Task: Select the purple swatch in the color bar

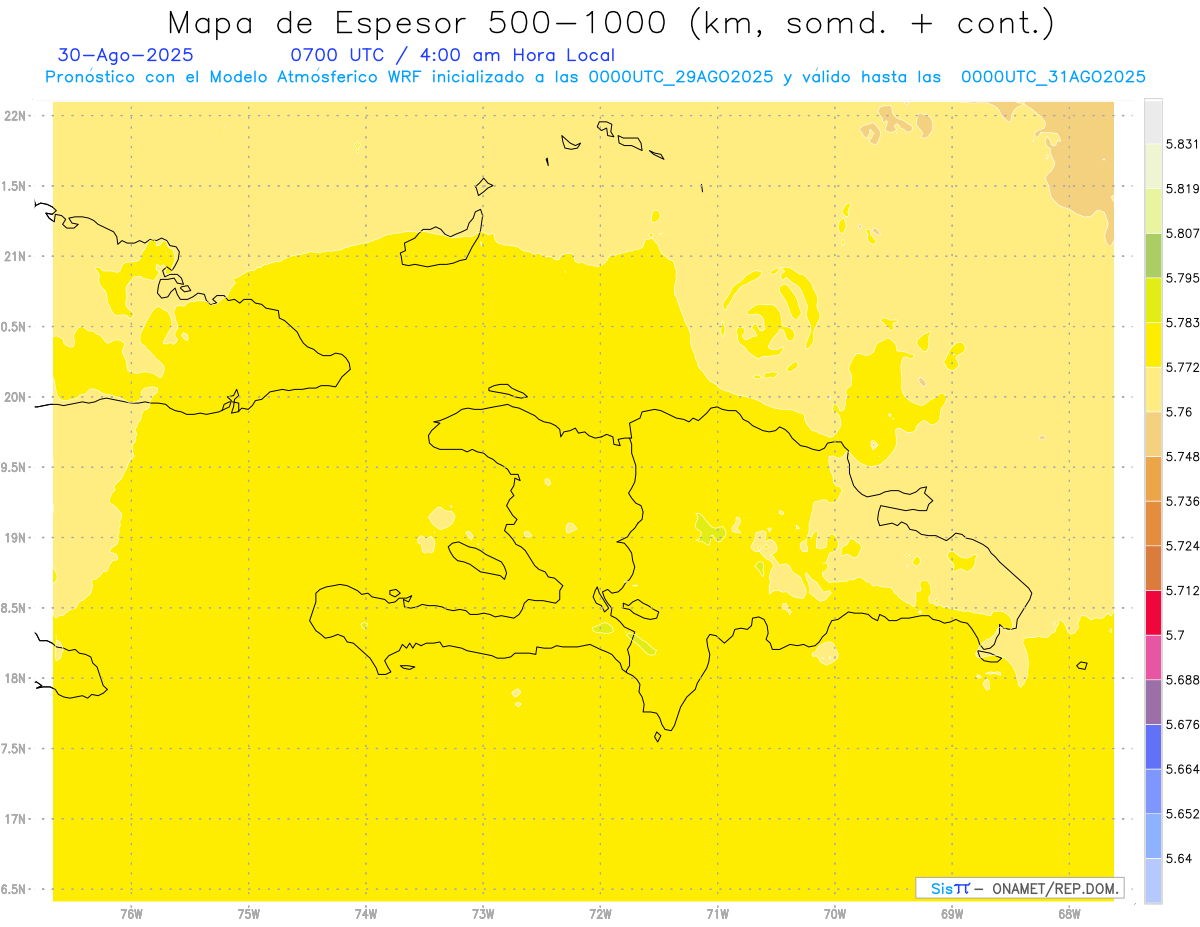Action: coord(1153,701)
